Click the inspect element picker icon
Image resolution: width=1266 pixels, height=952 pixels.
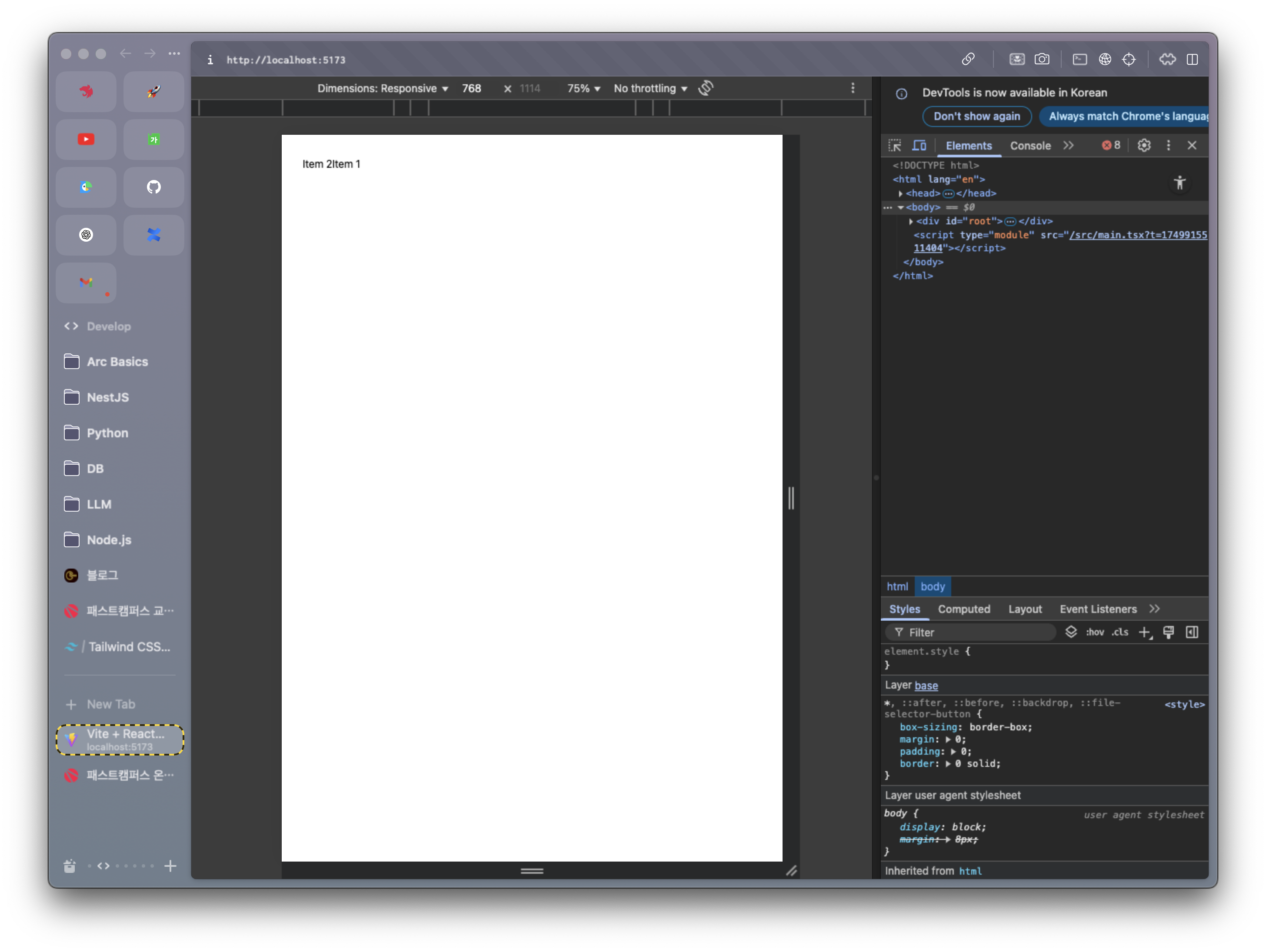pyautogui.click(x=895, y=145)
